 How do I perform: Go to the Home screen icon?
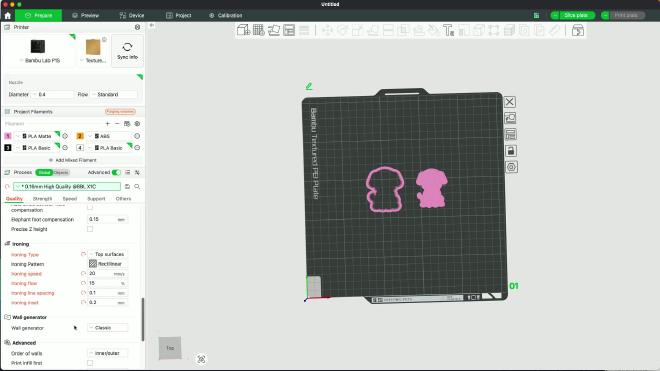pos(8,16)
